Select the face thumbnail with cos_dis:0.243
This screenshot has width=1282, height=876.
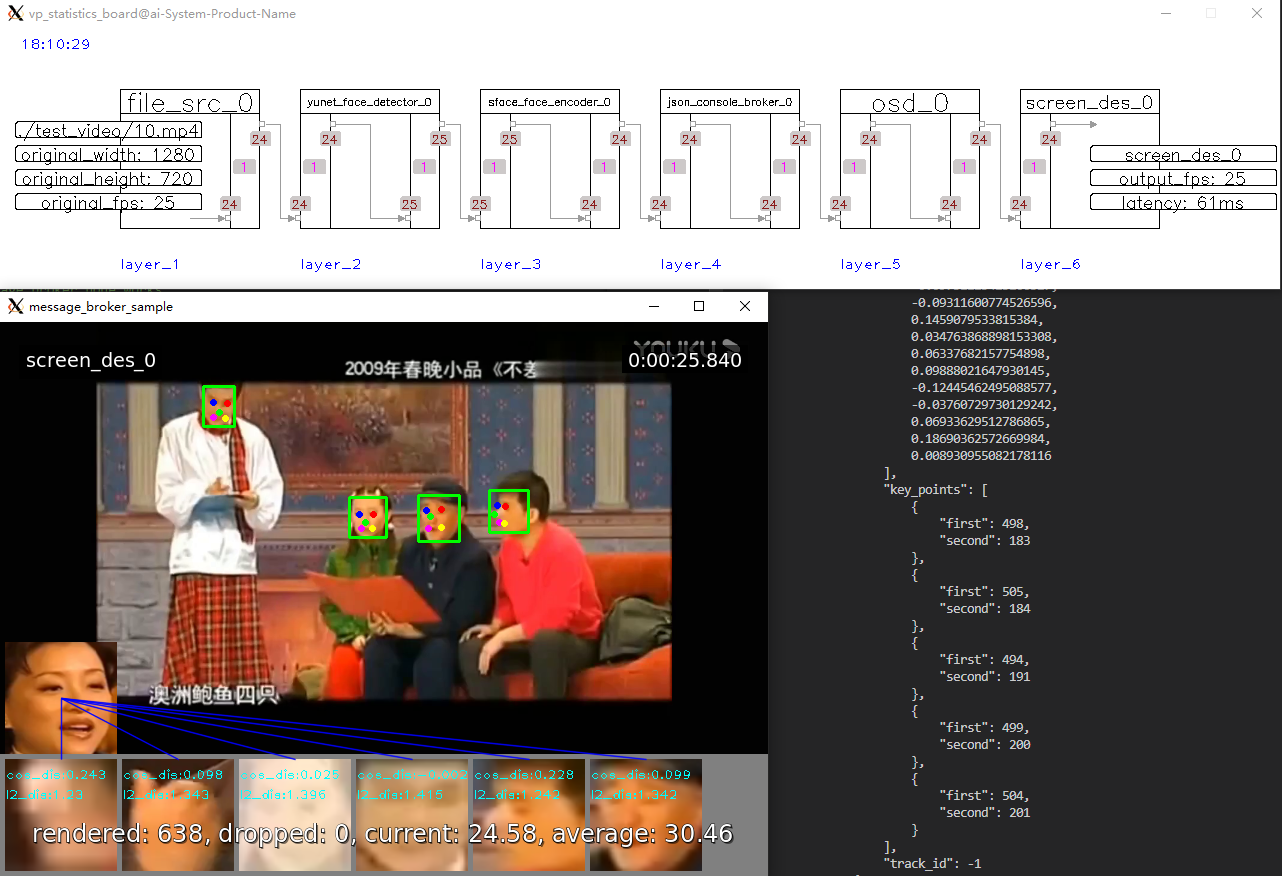pos(60,815)
